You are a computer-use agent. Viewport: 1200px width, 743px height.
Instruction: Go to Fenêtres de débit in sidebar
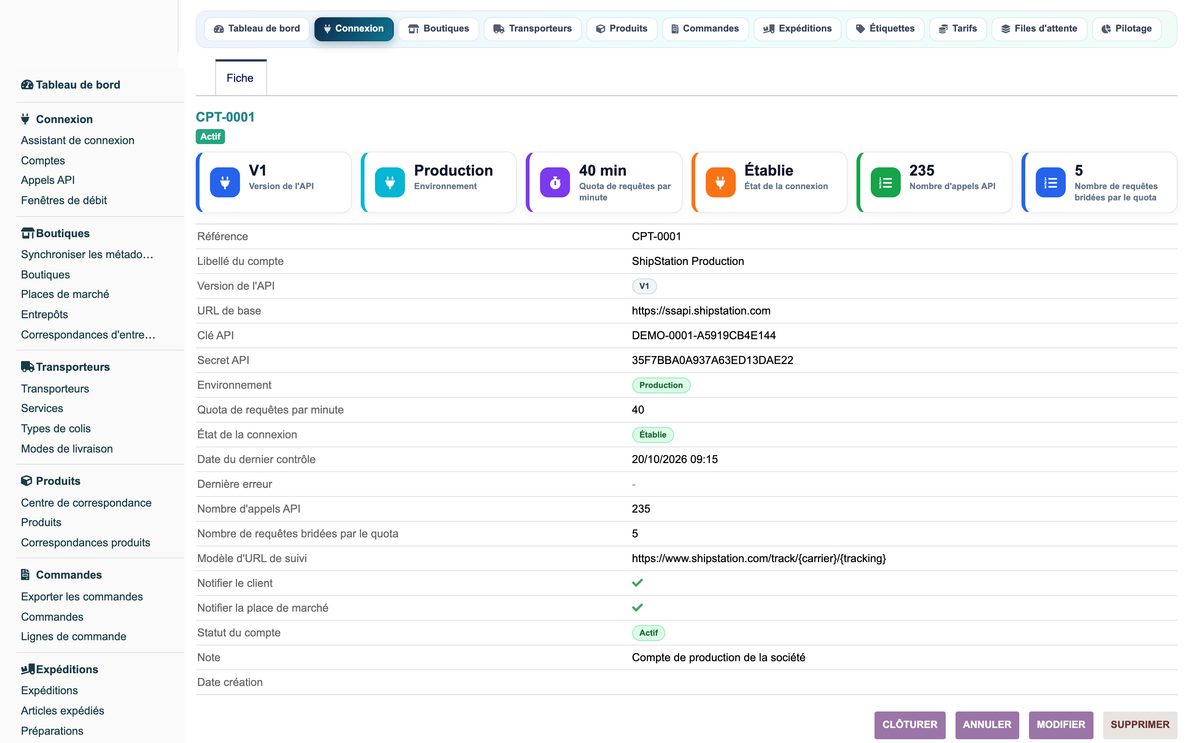click(64, 201)
